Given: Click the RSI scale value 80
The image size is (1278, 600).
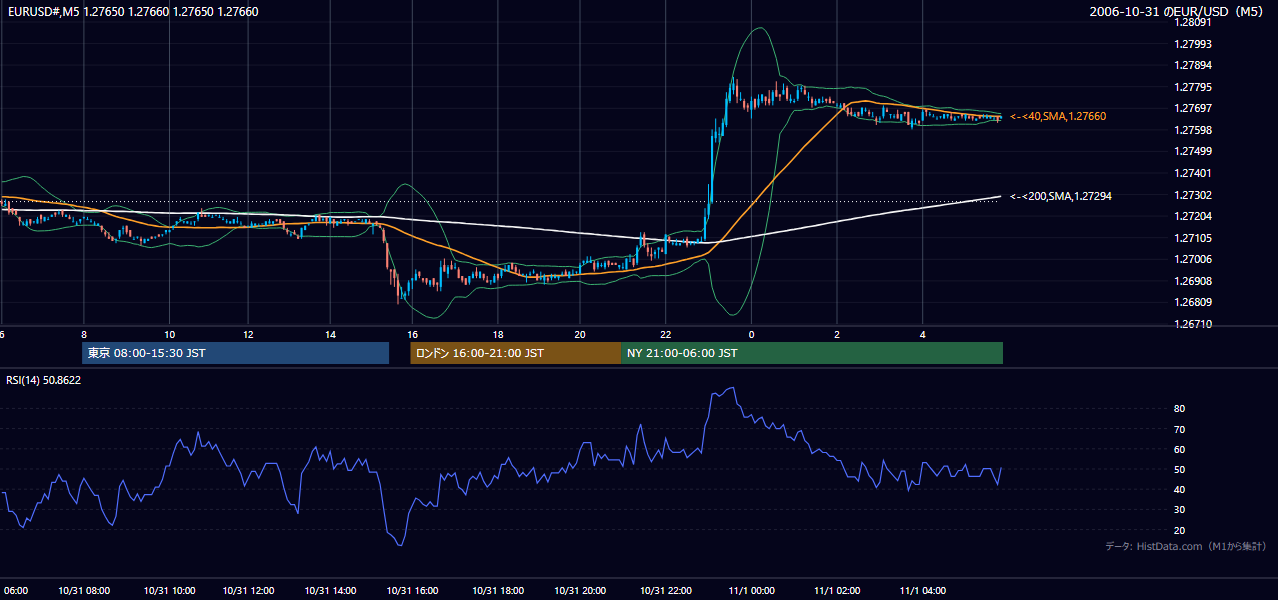Looking at the screenshot, I should point(1180,409).
